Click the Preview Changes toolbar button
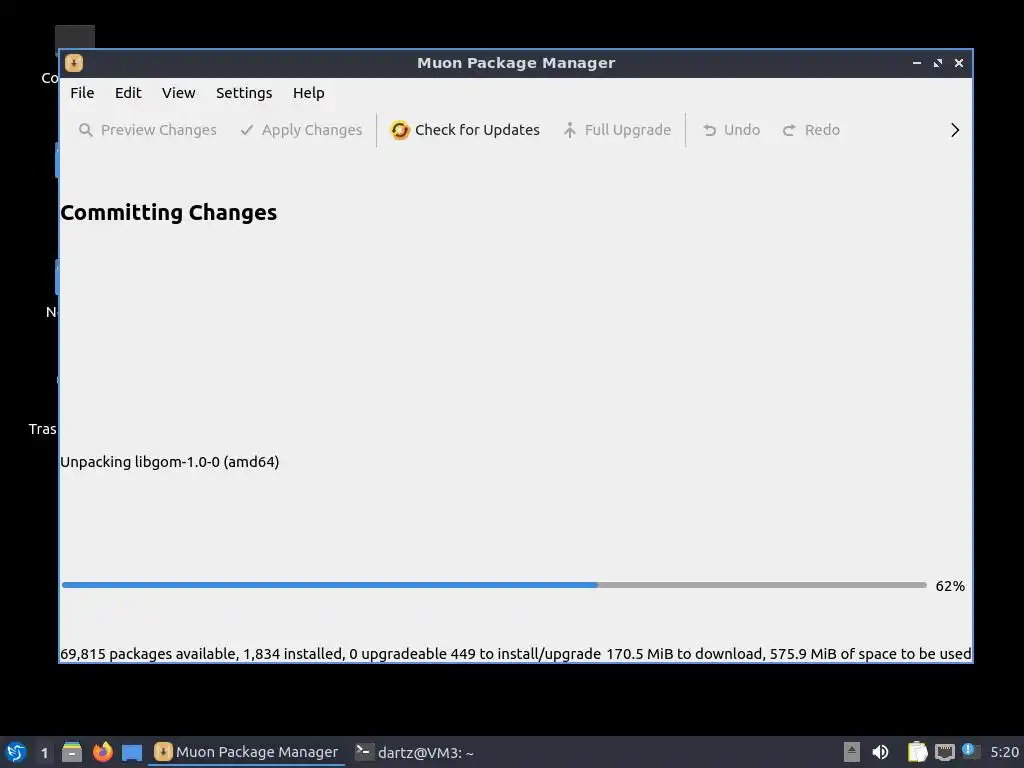This screenshot has width=1024, height=768. coord(148,130)
